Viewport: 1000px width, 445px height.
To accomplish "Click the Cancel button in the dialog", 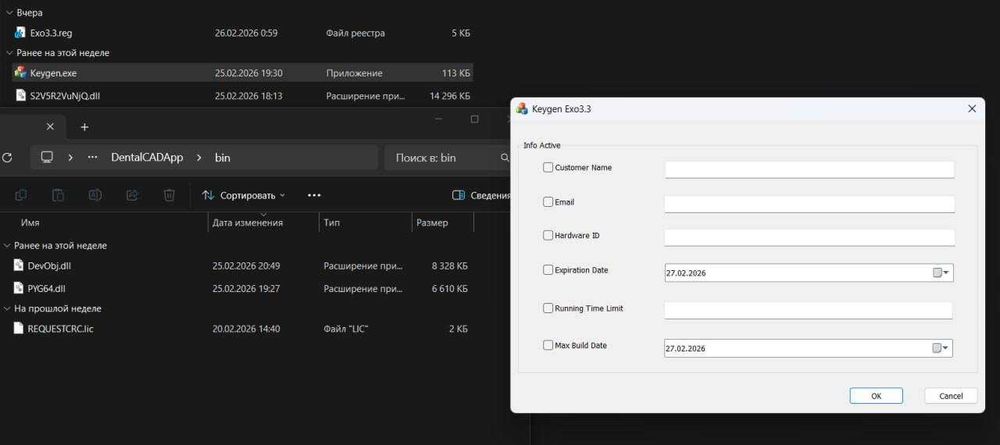I will 951,396.
